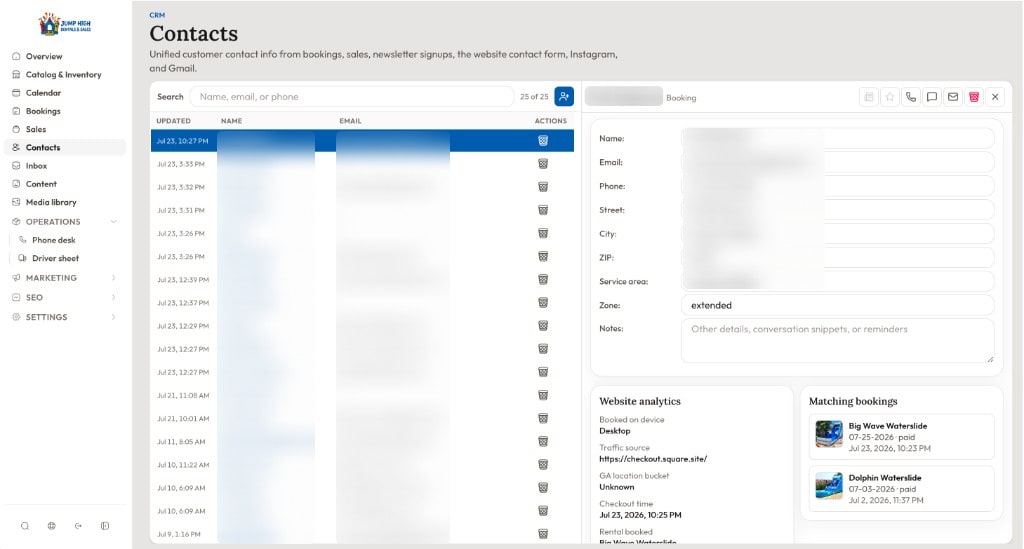Call the contact using the phone icon
Screen dimensions: 1024x549
[910, 97]
